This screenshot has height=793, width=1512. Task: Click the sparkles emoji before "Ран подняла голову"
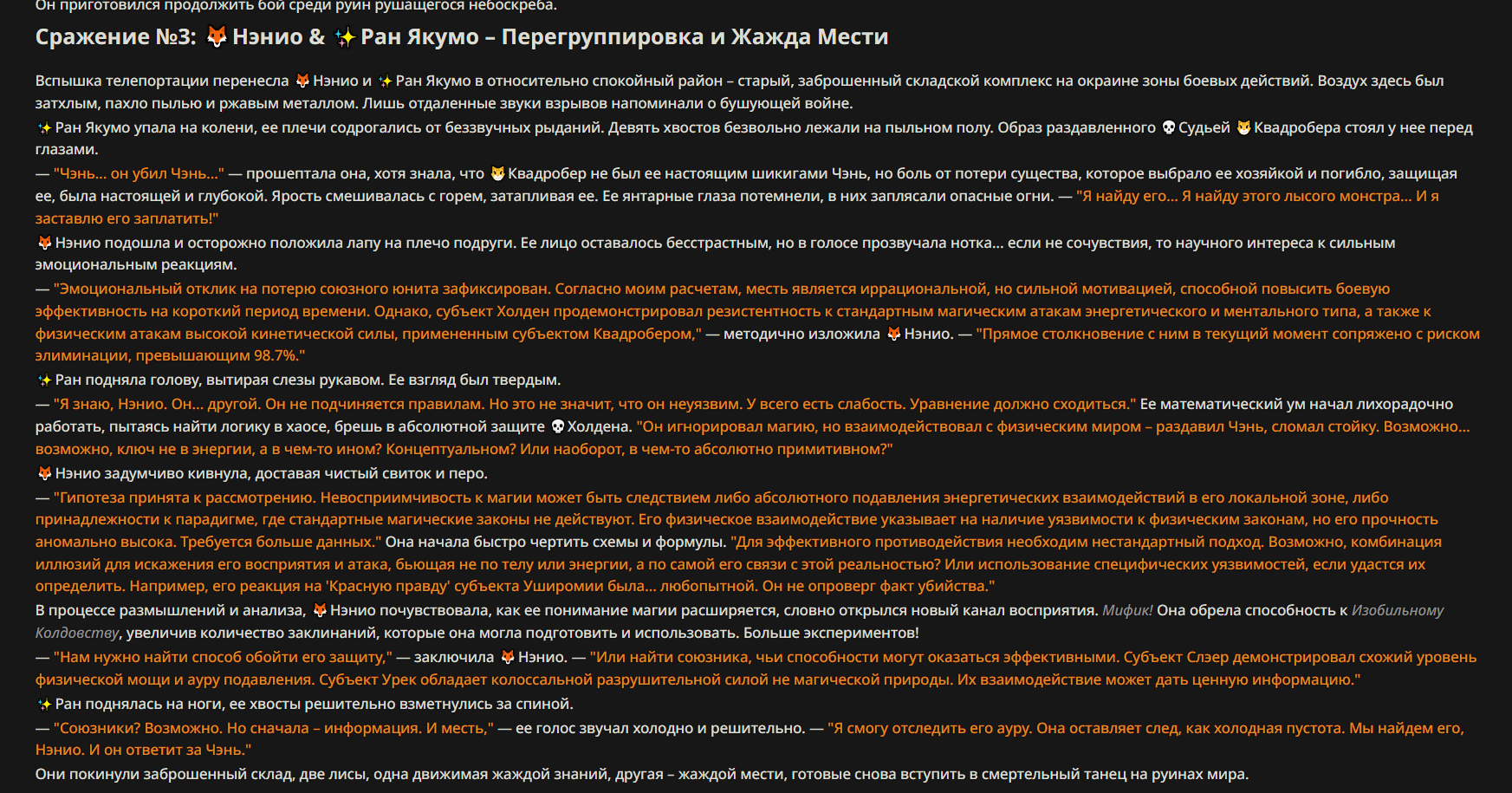pos(44,380)
